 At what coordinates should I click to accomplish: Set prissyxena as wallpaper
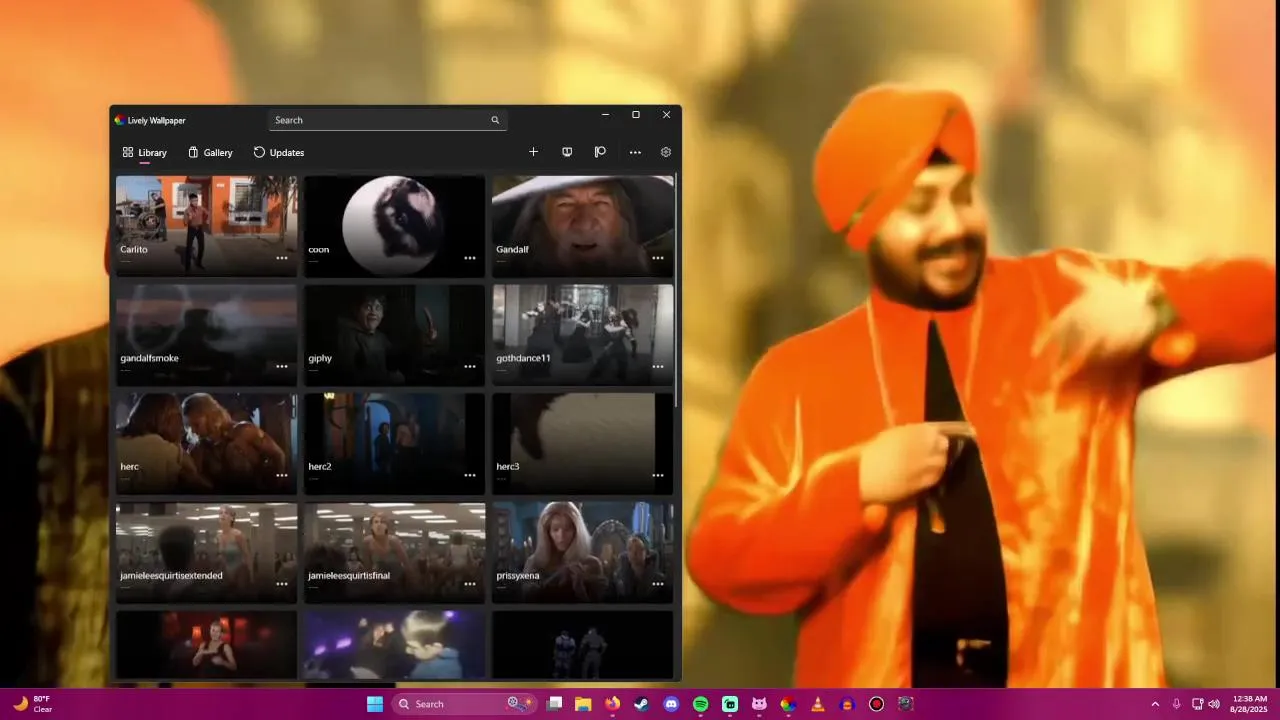click(582, 551)
